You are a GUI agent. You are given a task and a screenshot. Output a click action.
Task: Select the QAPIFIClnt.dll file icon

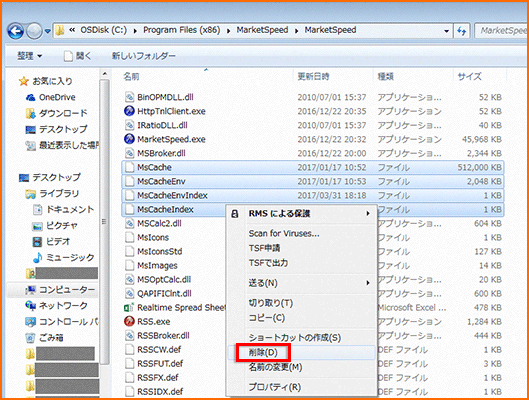click(x=129, y=293)
